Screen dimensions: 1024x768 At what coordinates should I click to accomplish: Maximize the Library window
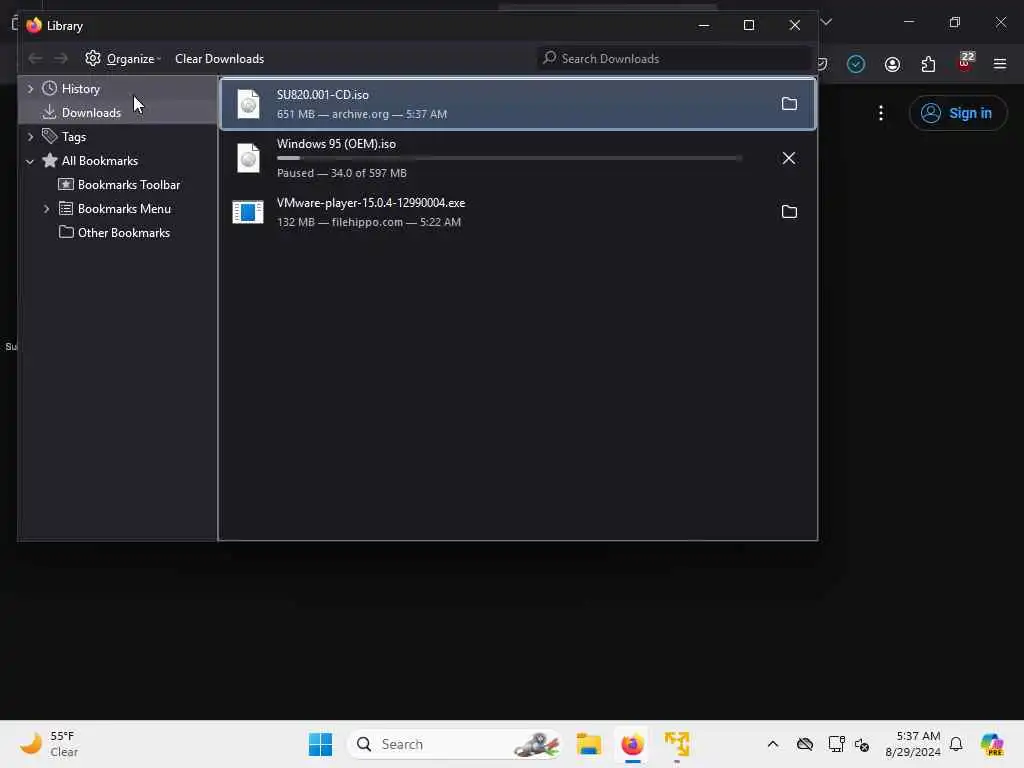tap(749, 25)
